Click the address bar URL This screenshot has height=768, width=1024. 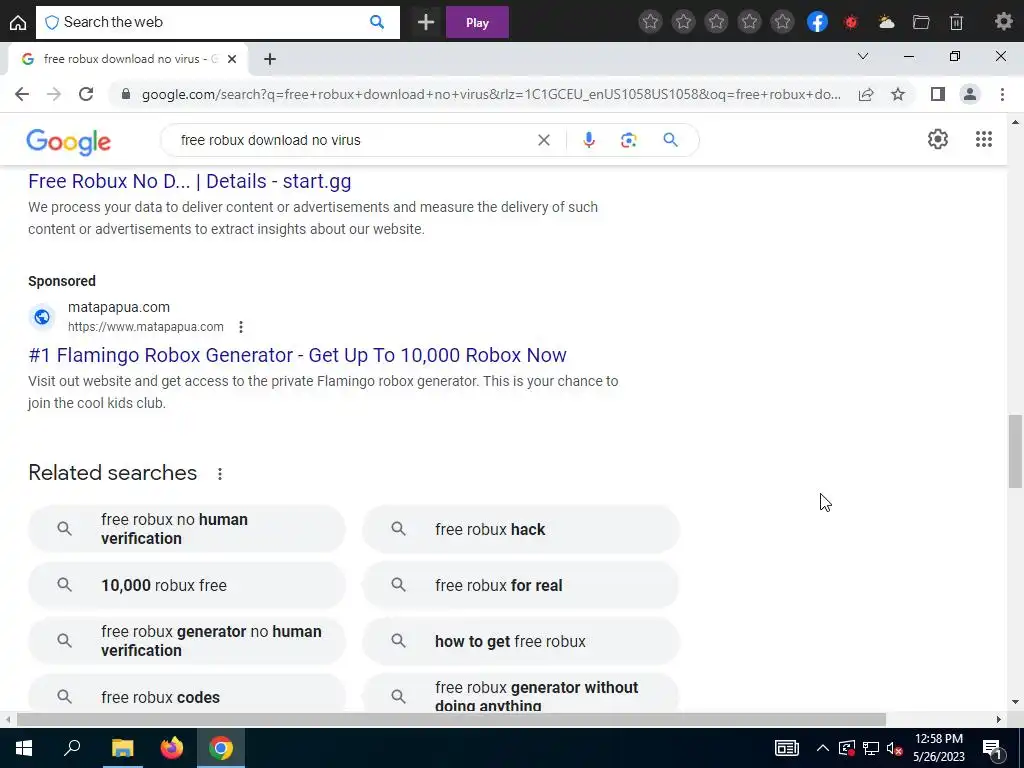(x=491, y=94)
